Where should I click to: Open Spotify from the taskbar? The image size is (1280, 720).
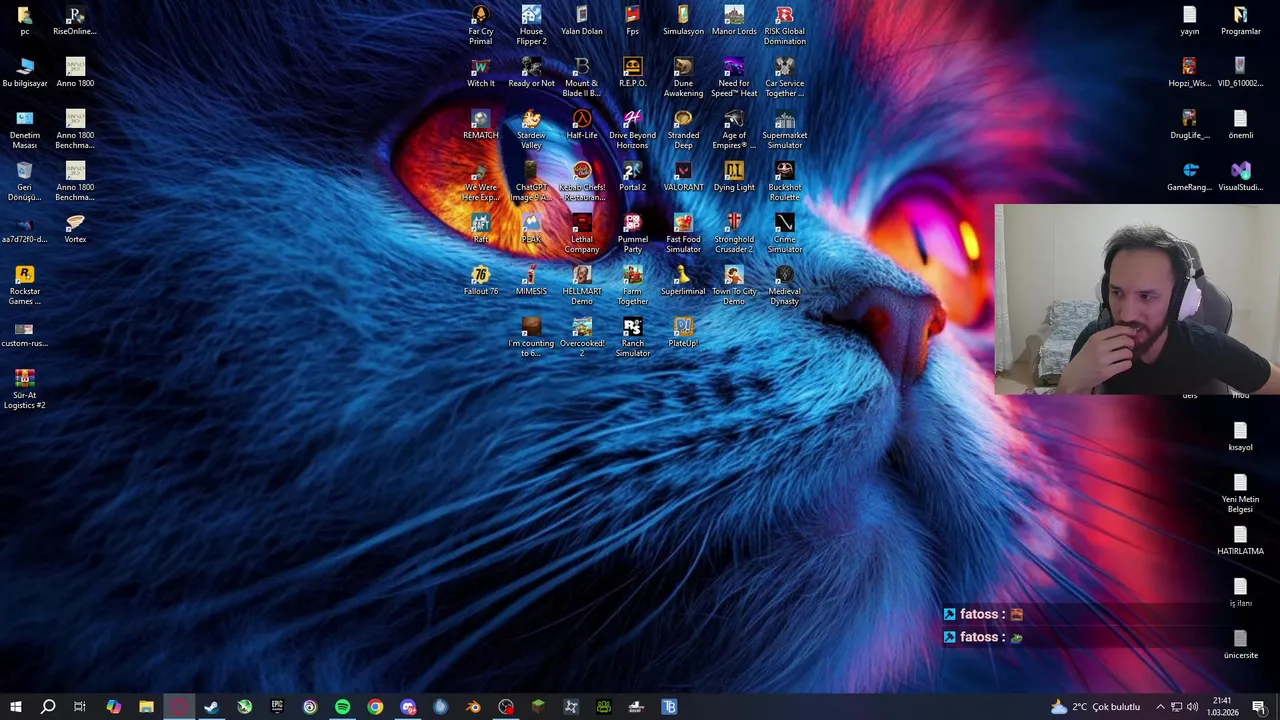click(x=342, y=707)
